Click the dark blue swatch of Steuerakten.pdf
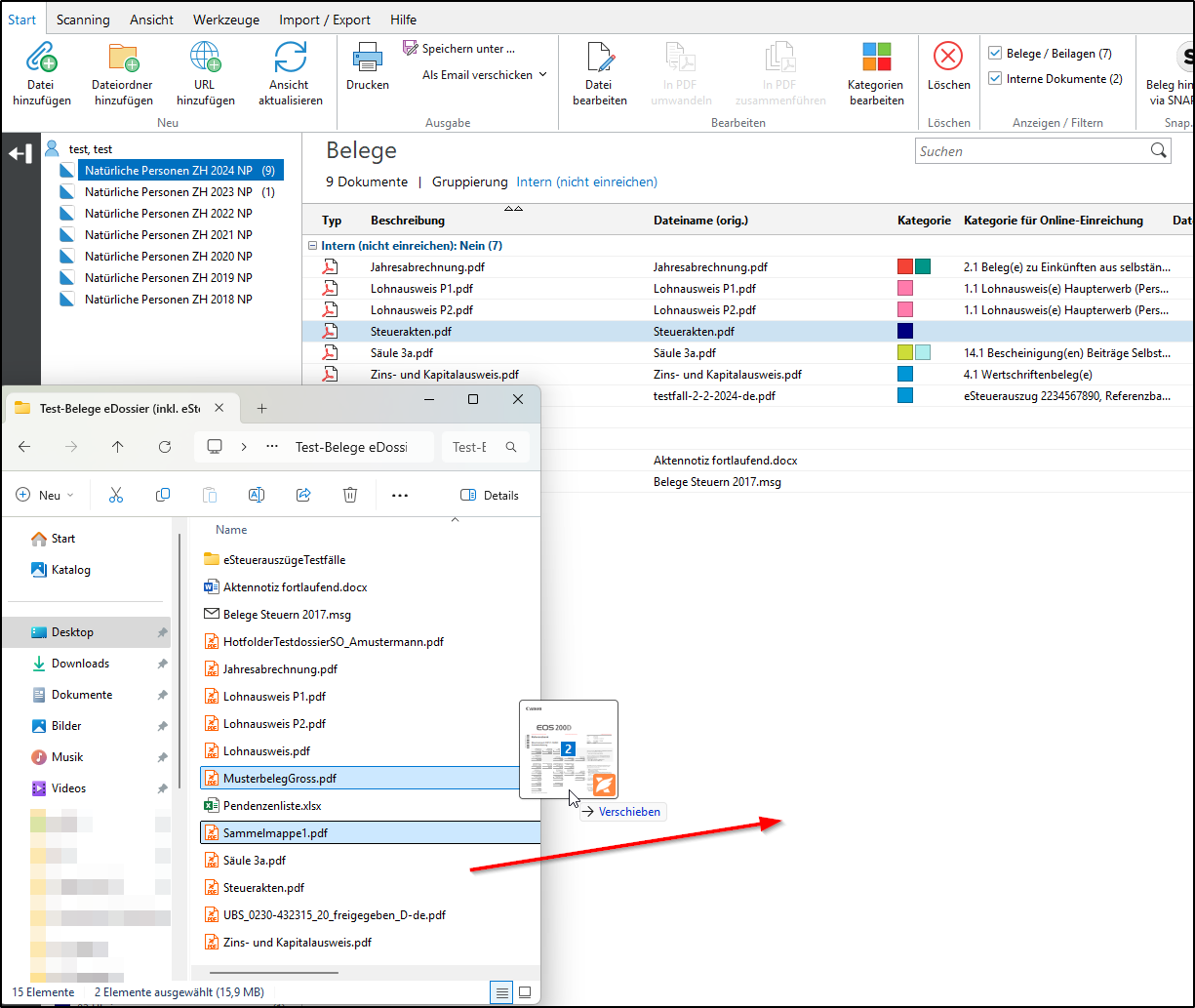Screen dimensions: 1195x1008 [905, 331]
